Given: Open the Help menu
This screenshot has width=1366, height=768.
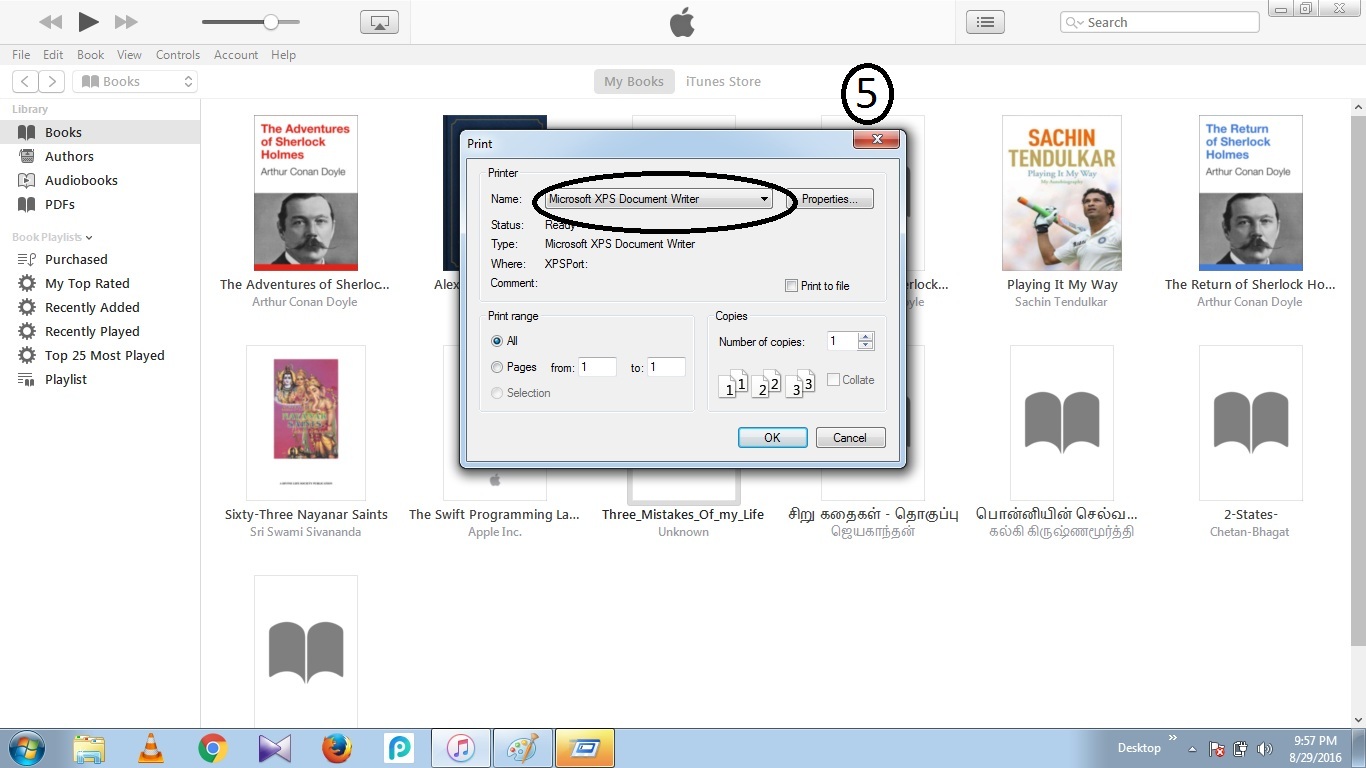Looking at the screenshot, I should (283, 55).
